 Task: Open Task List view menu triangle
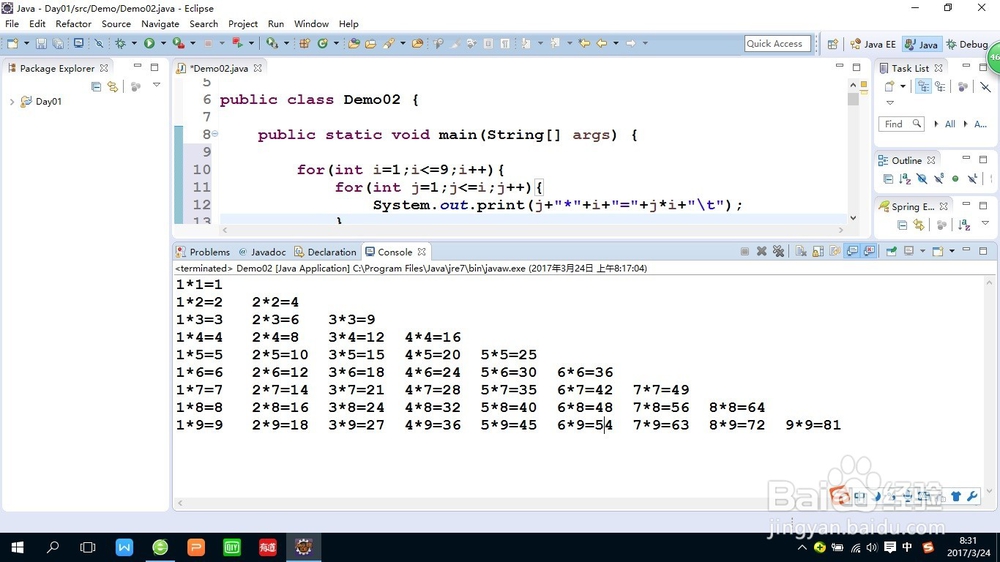pyautogui.click(x=890, y=103)
